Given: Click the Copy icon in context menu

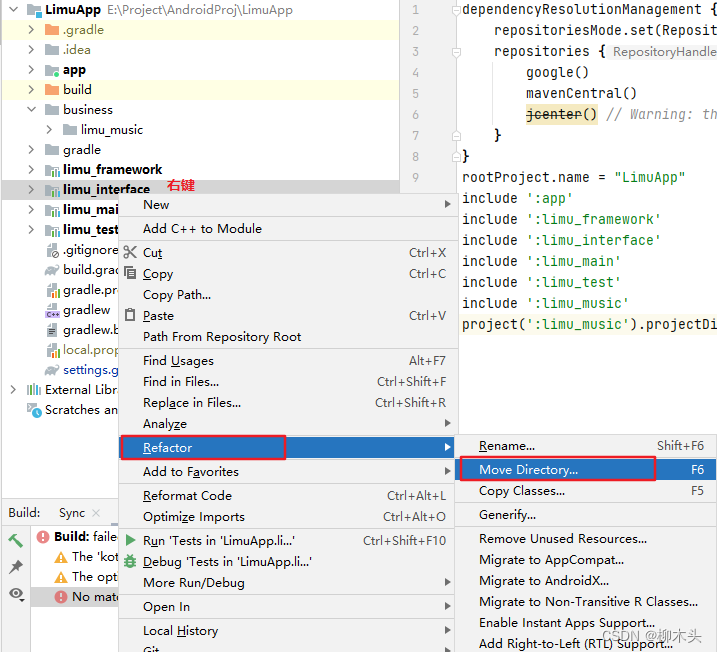Looking at the screenshot, I should coord(130,273).
